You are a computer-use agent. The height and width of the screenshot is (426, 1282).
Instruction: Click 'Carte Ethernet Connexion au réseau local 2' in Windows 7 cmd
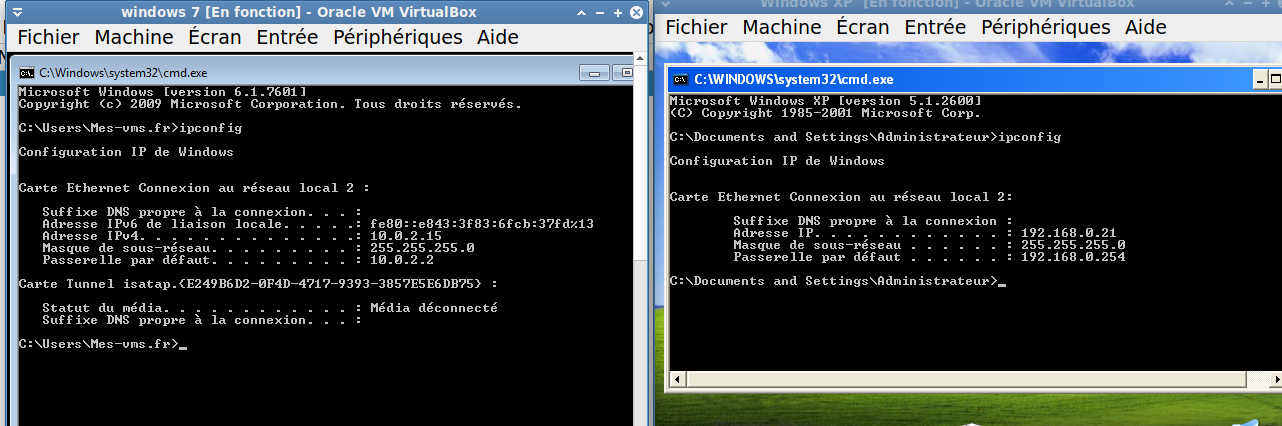194,188
